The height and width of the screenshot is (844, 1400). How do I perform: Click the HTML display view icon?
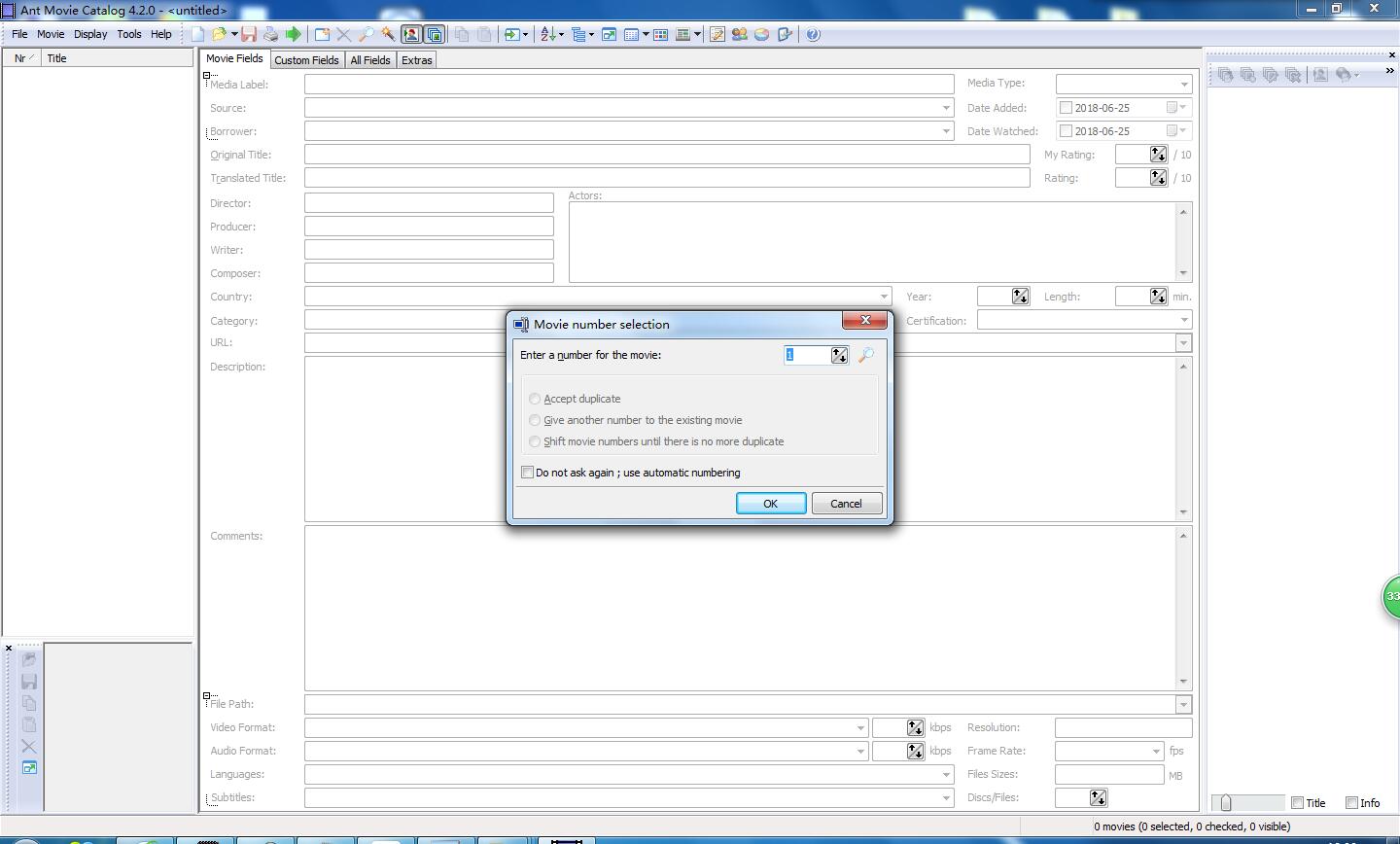[x=683, y=34]
